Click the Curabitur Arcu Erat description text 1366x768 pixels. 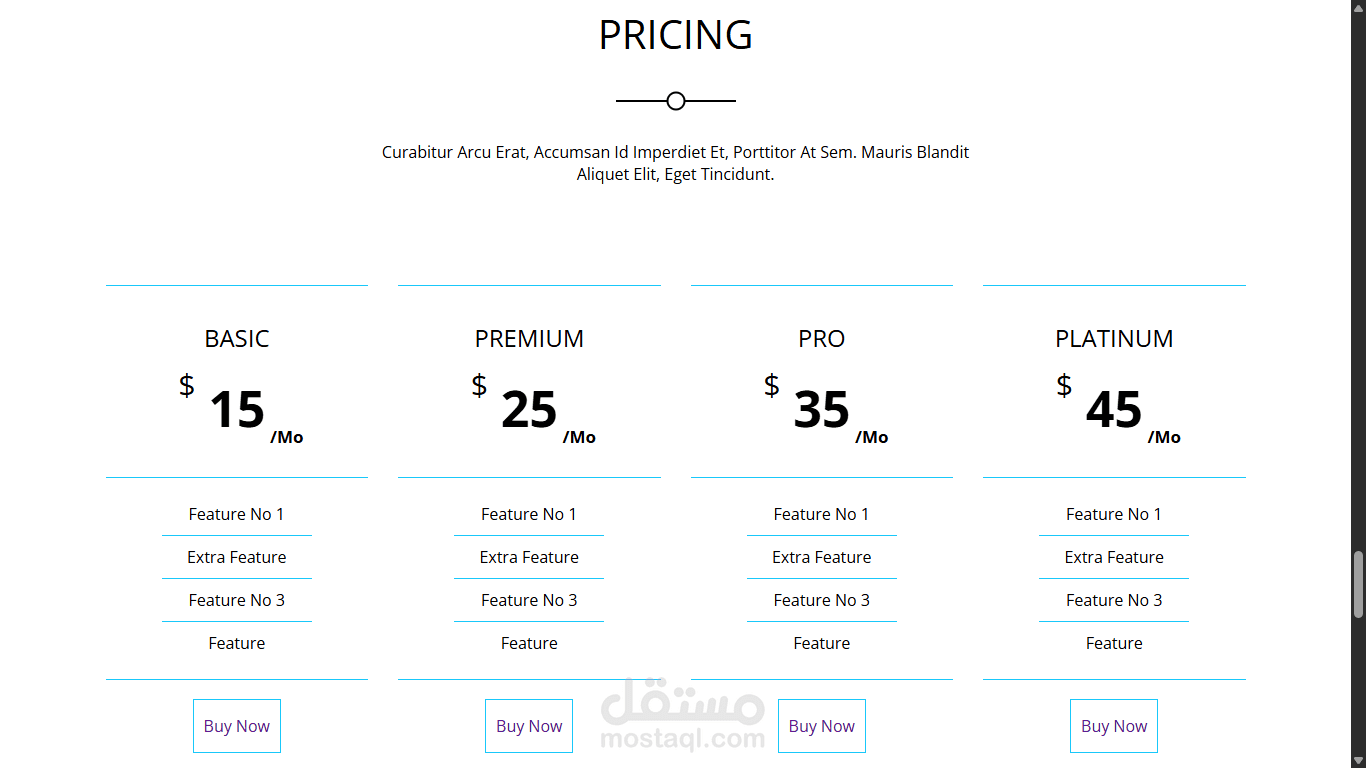click(x=676, y=163)
